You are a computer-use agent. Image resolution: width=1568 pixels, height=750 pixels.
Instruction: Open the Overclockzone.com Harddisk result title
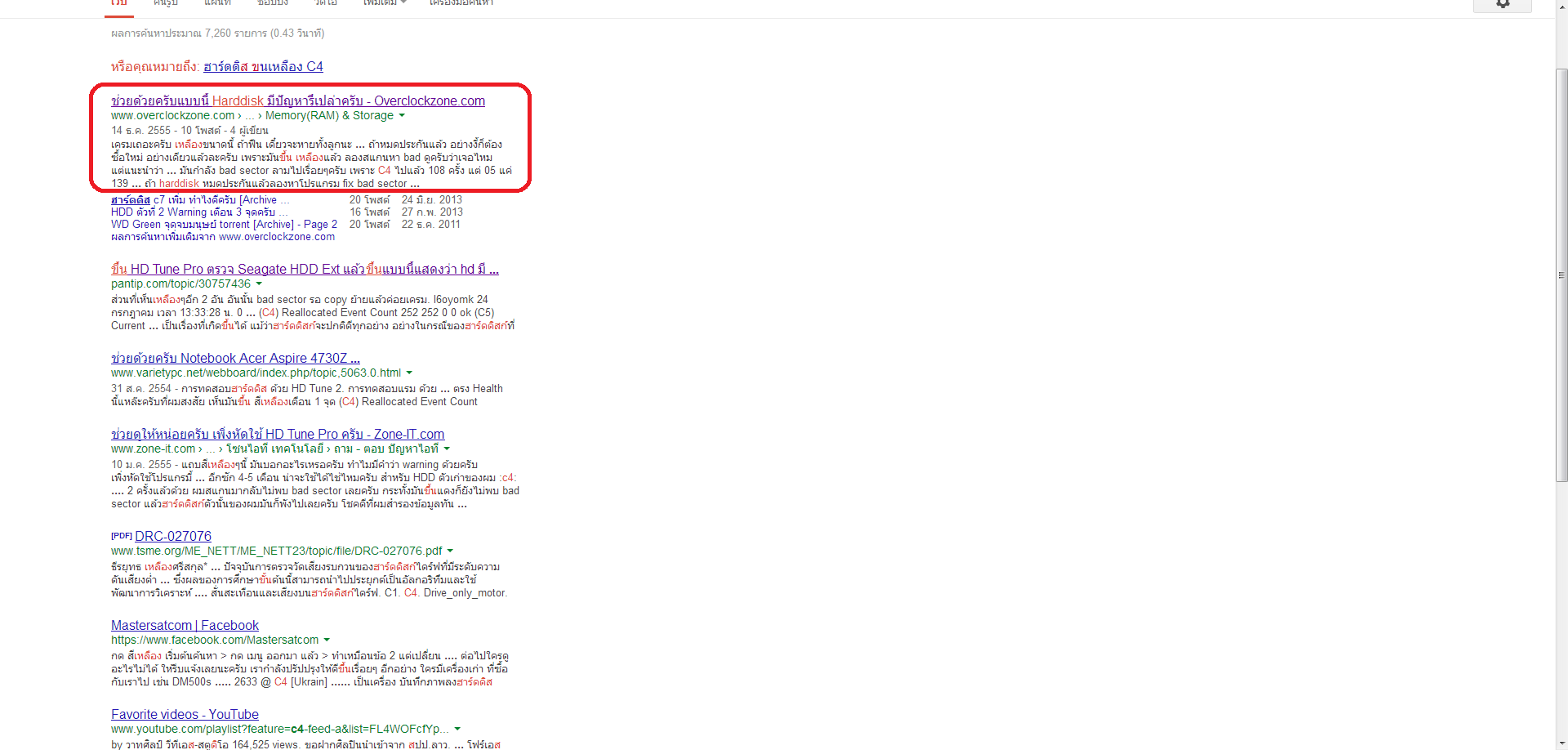(298, 101)
